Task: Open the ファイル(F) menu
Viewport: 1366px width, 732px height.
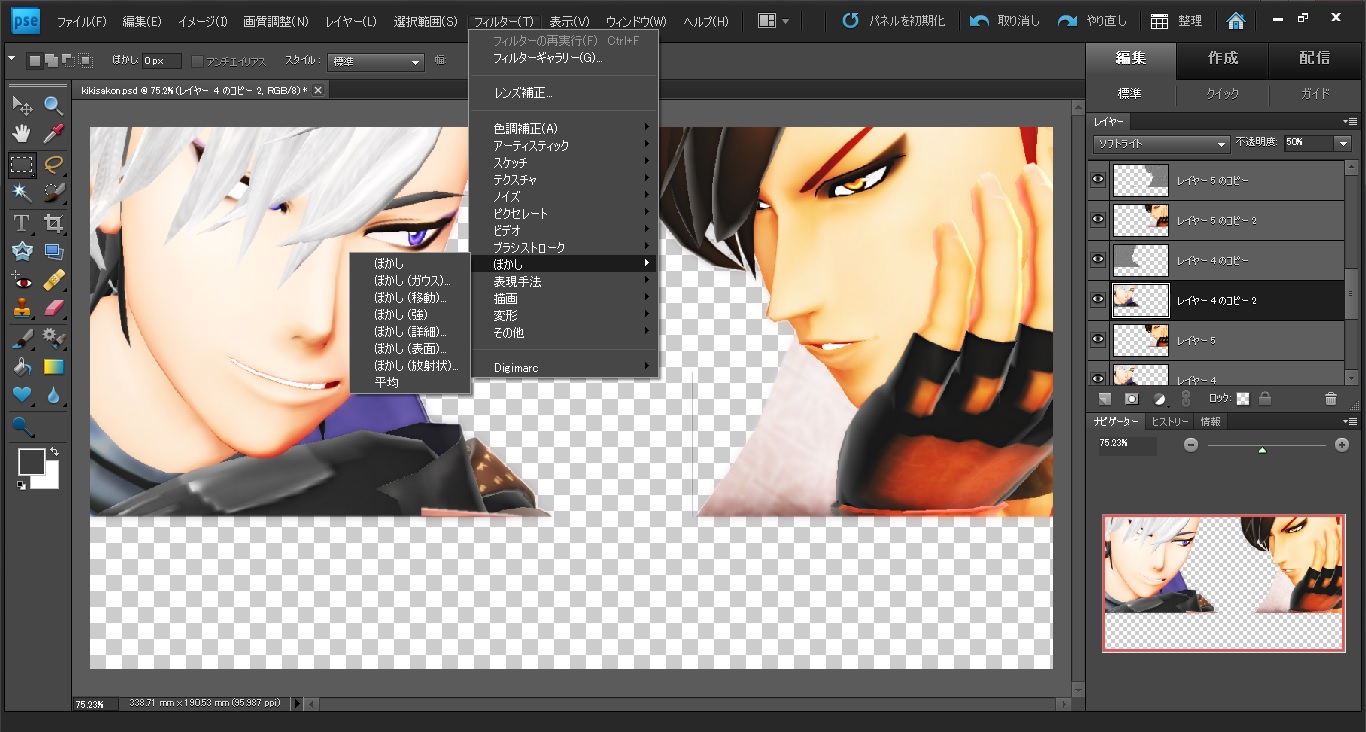Action: (82, 21)
